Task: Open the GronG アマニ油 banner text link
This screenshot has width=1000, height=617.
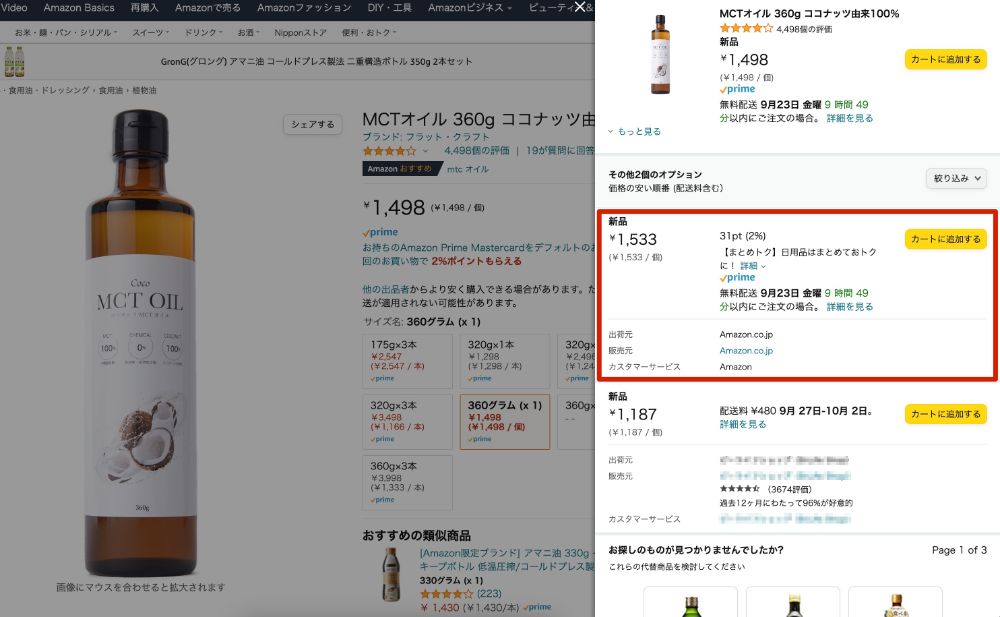Action: coord(316,61)
